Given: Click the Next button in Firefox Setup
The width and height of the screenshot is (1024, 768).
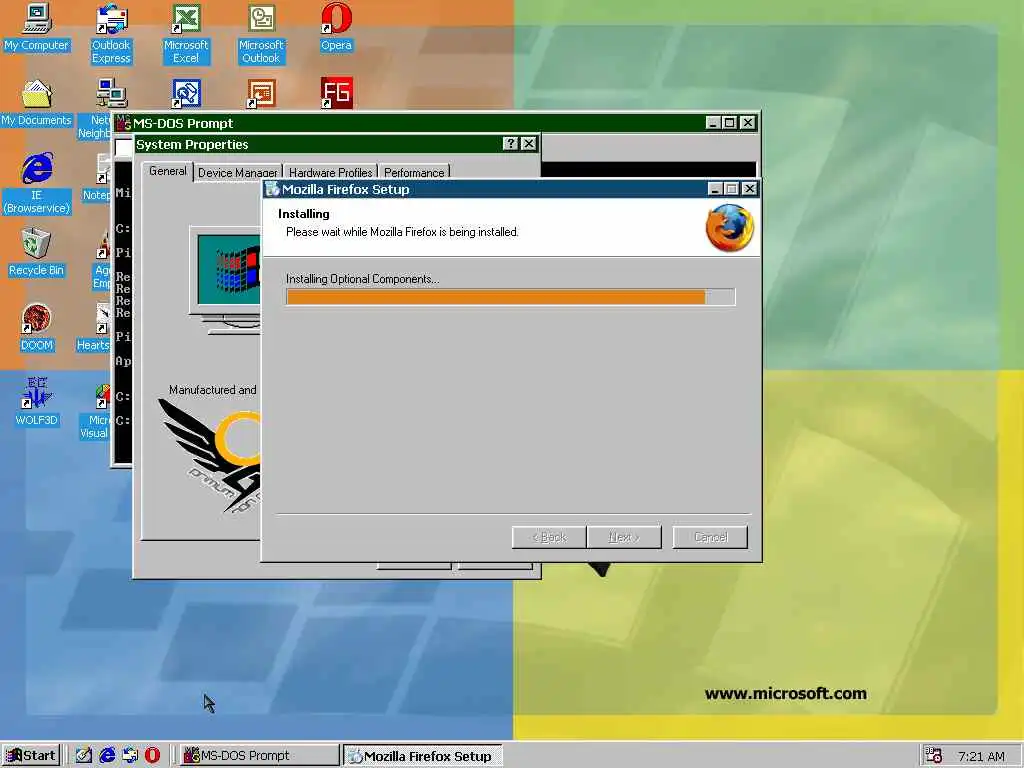Looking at the screenshot, I should pos(624,537).
